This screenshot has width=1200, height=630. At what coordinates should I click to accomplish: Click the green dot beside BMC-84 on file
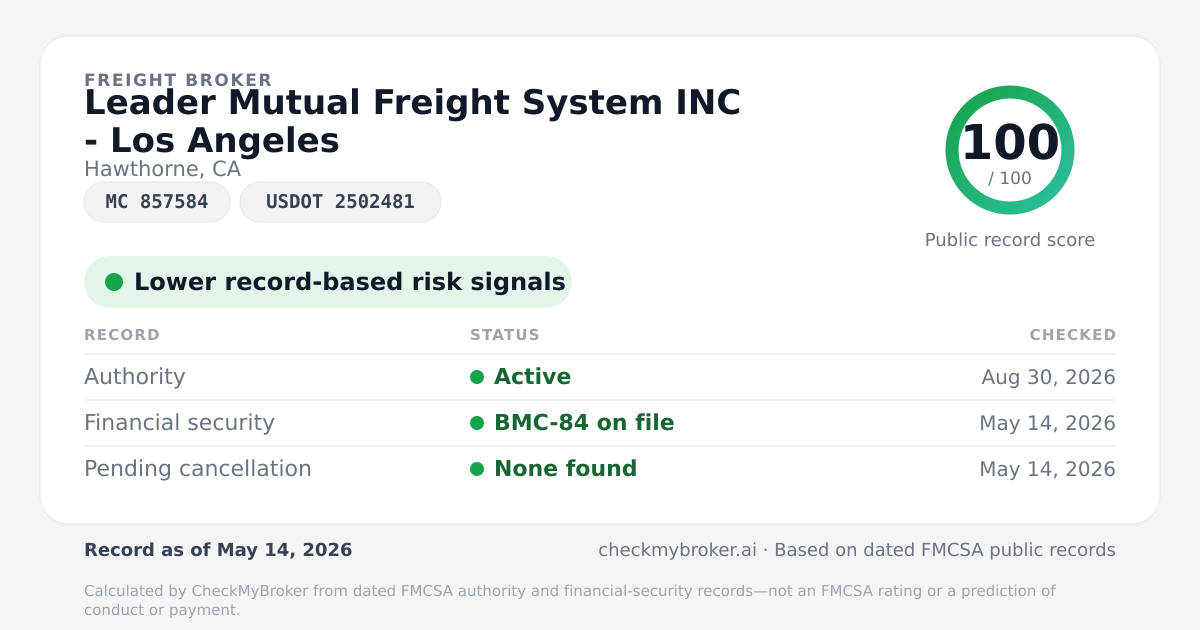point(477,423)
